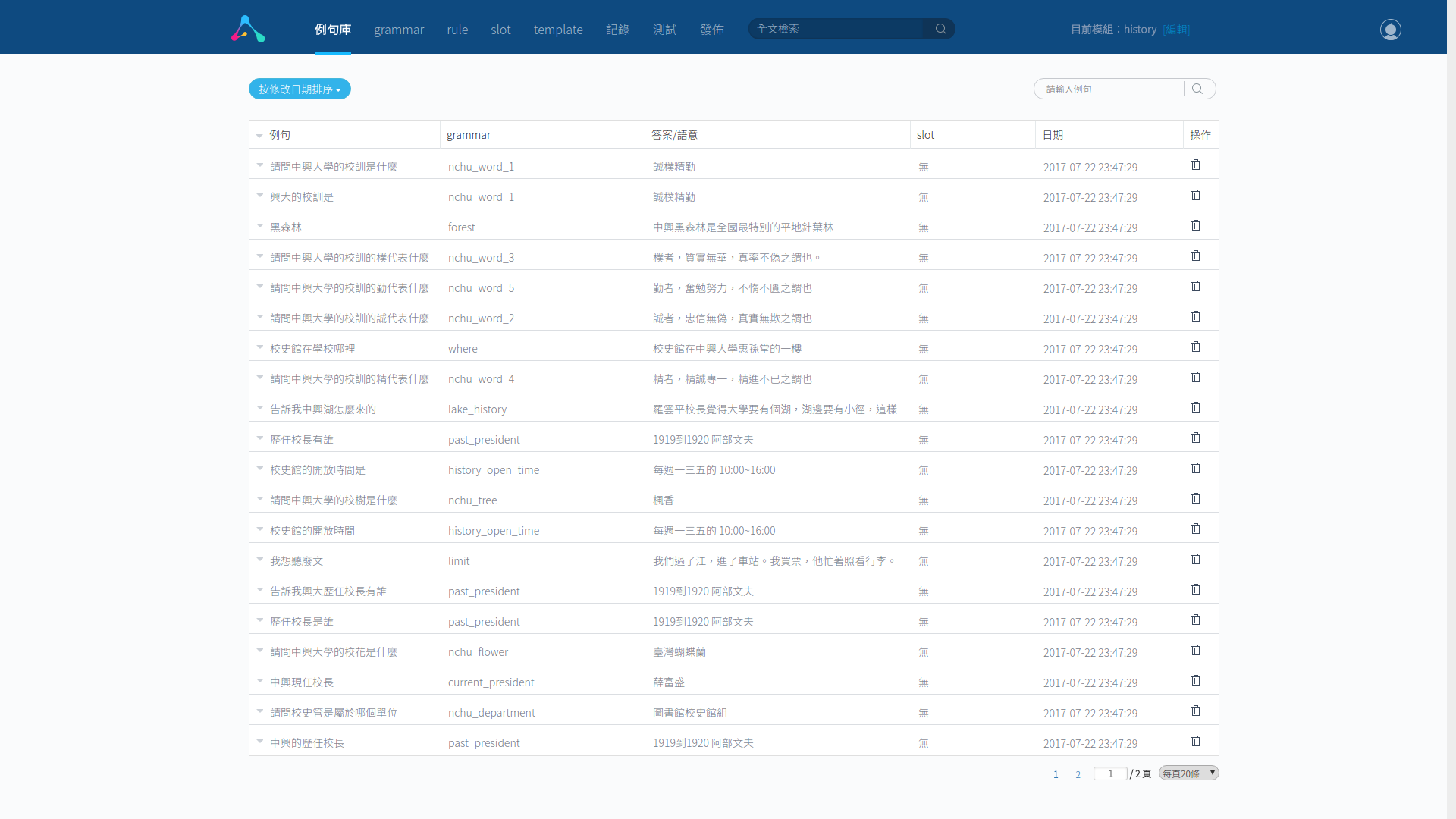
Task: Go to the 發佈 tab
Action: pyautogui.click(x=711, y=30)
